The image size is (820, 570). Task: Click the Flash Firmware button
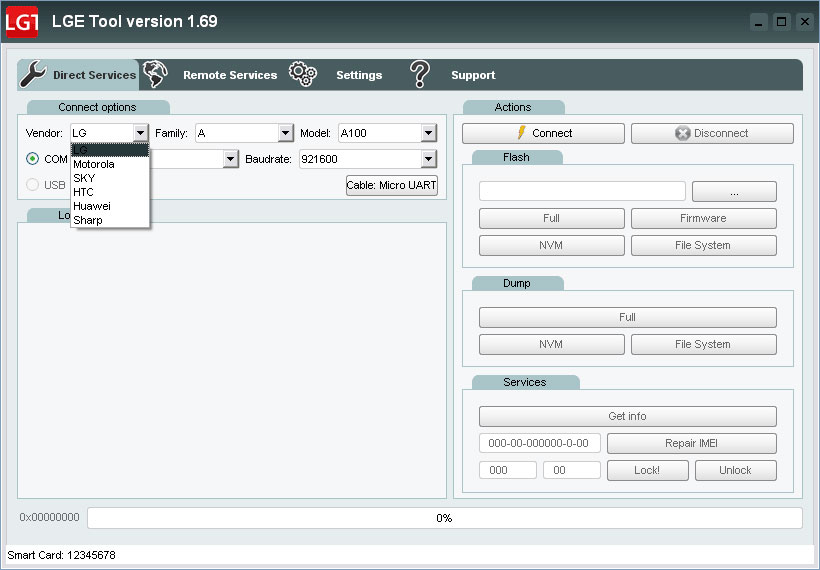[x=703, y=219]
